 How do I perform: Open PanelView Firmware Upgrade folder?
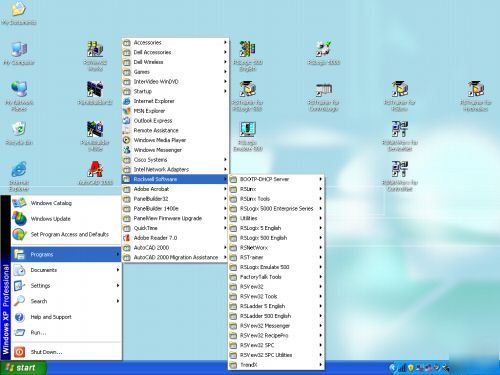[175, 218]
